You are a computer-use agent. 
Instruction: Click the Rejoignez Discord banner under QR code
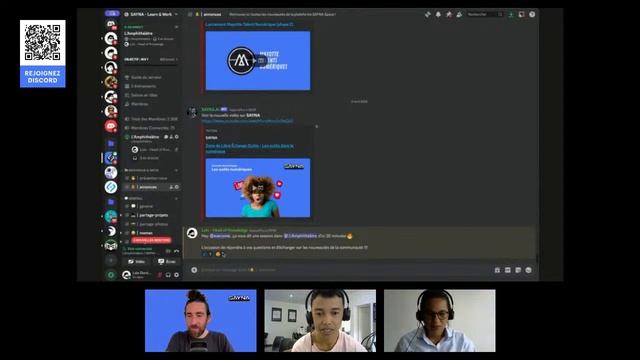tap(42, 77)
